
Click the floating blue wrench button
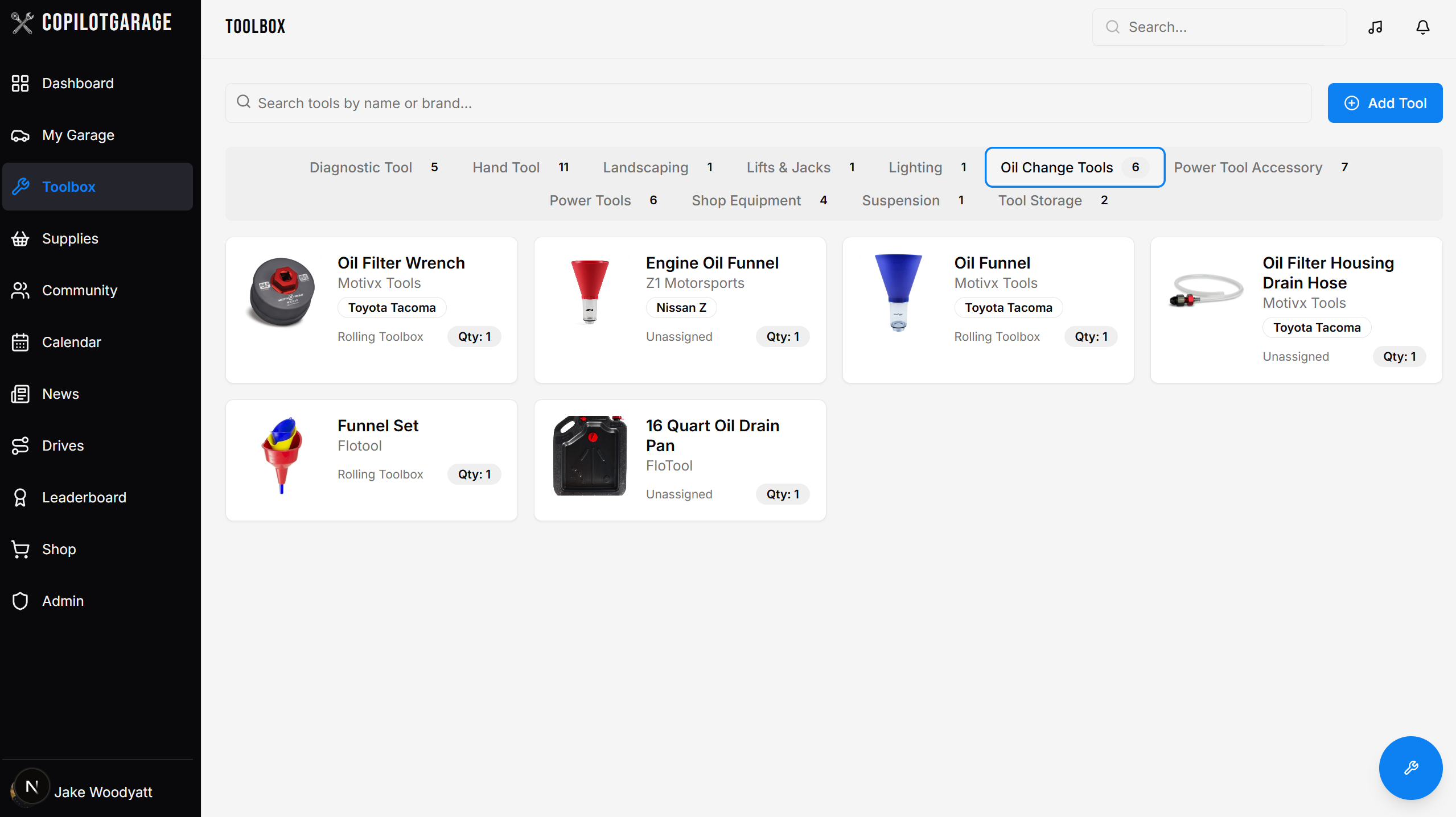(x=1410, y=768)
